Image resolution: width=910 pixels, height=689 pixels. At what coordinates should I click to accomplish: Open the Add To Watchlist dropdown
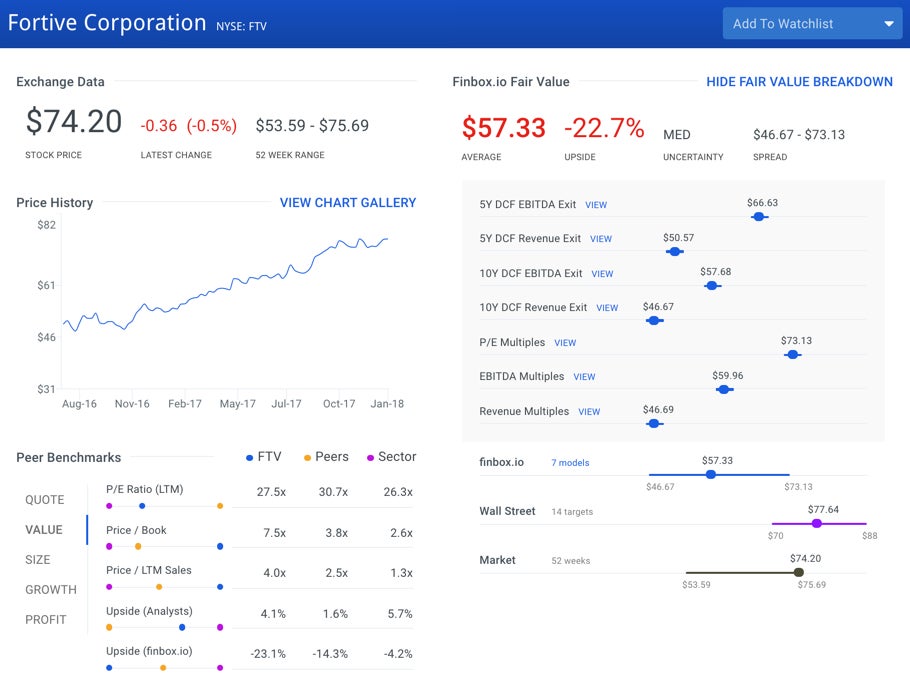click(x=812, y=24)
